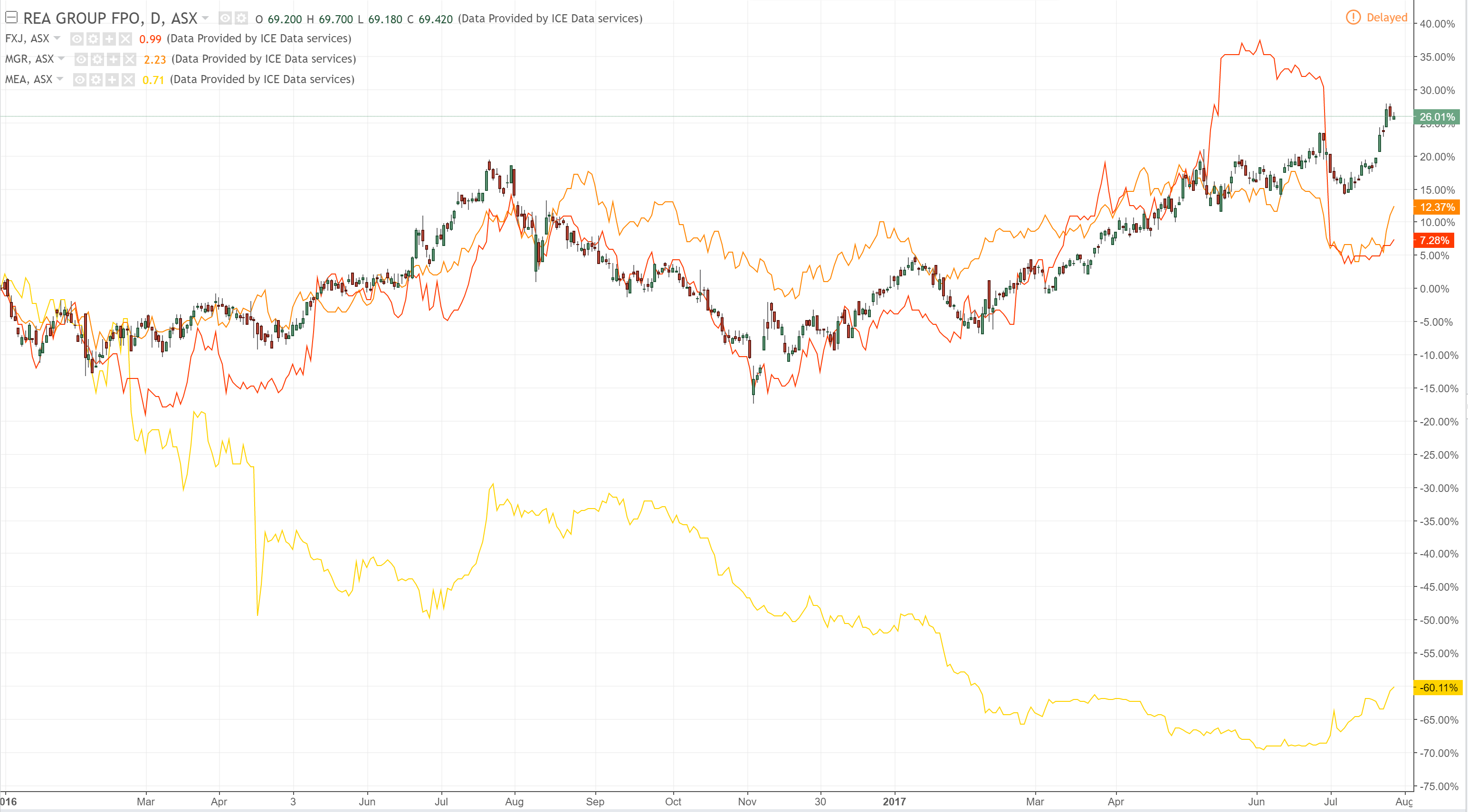This screenshot has width=1468, height=812.
Task: Remove the MGR, ASX comparison series
Action: coord(129,59)
